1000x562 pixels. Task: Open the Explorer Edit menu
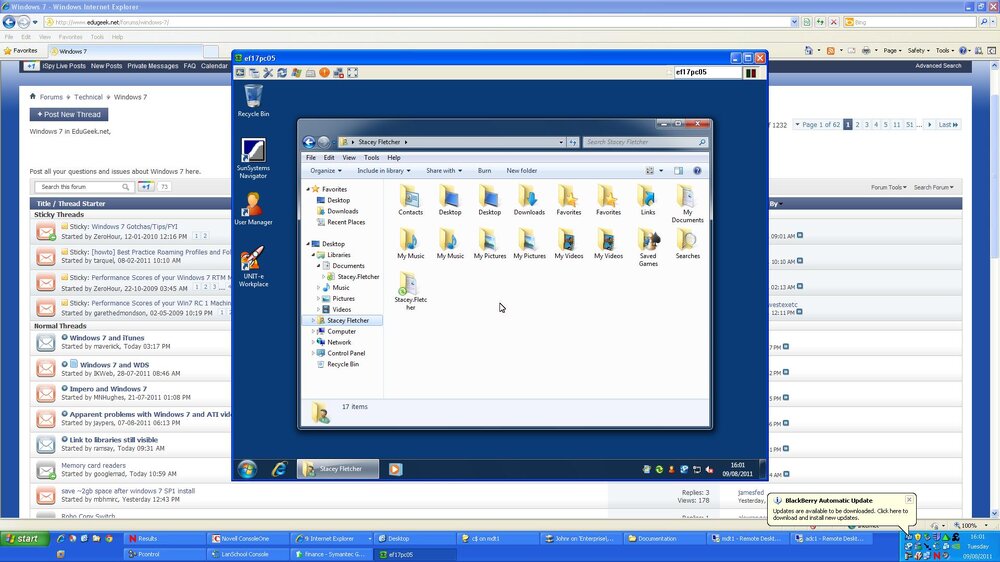(x=329, y=158)
